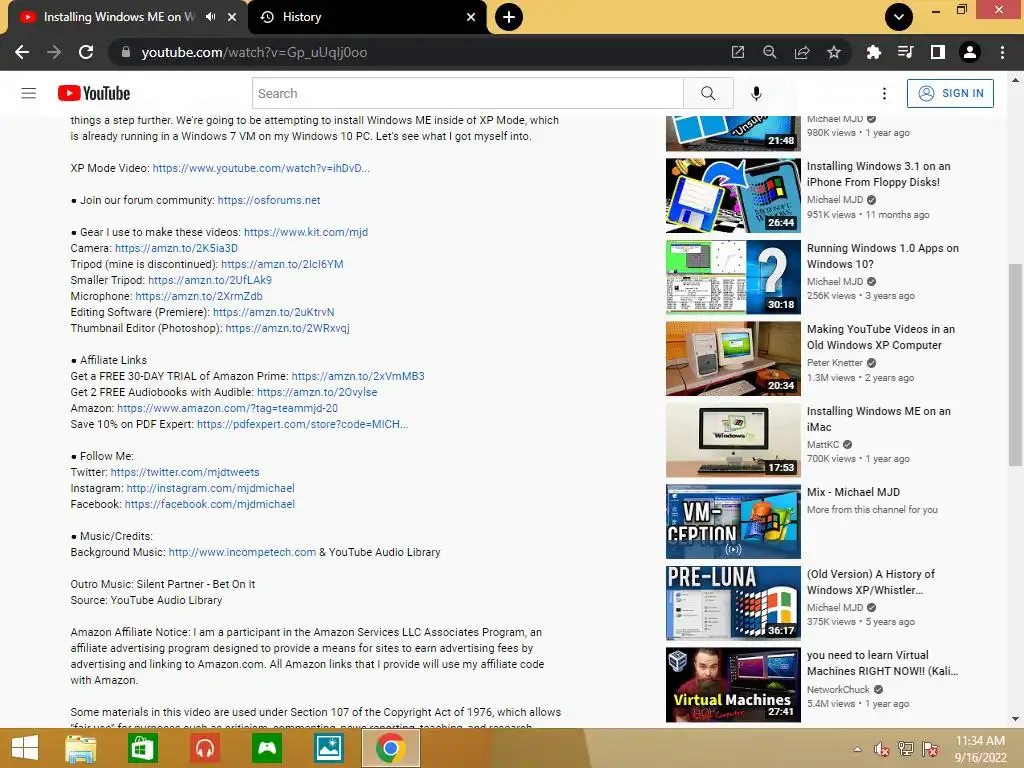Image resolution: width=1024 pixels, height=768 pixels.
Task: Open the Tripod amzn.to/2IcI6YM link
Action: (x=282, y=264)
